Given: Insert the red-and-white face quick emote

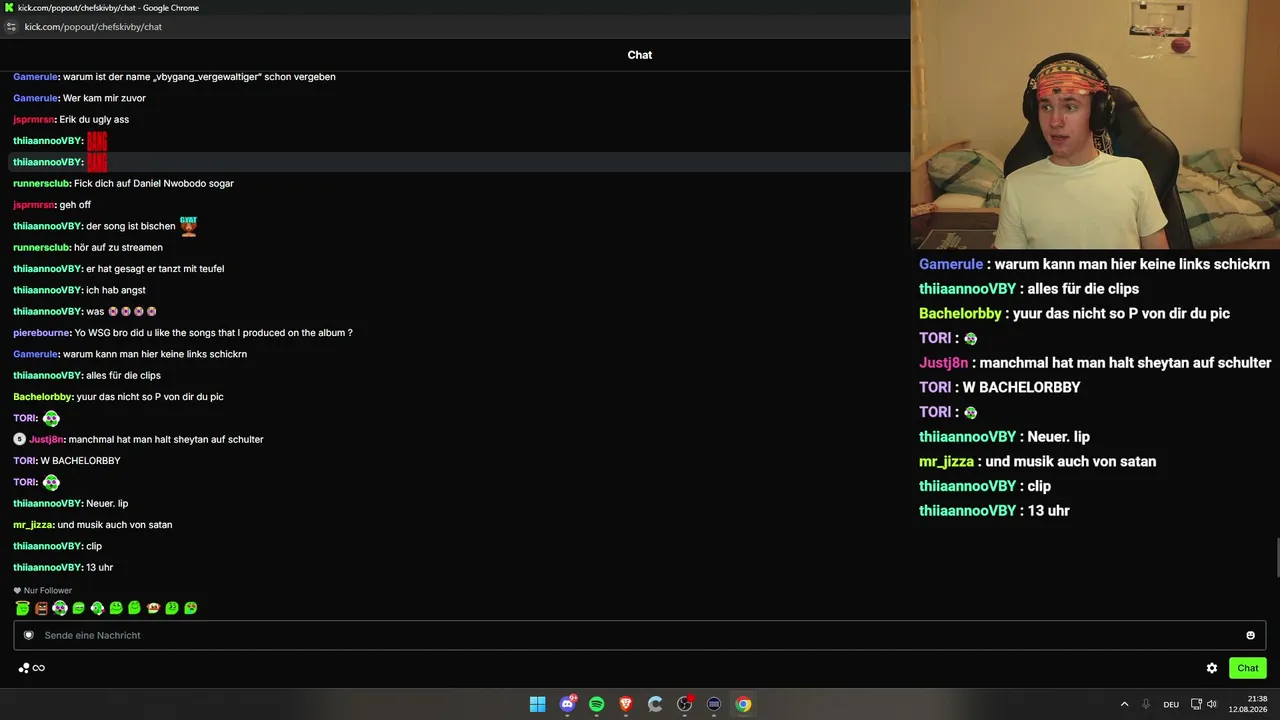Looking at the screenshot, I should click(153, 608).
